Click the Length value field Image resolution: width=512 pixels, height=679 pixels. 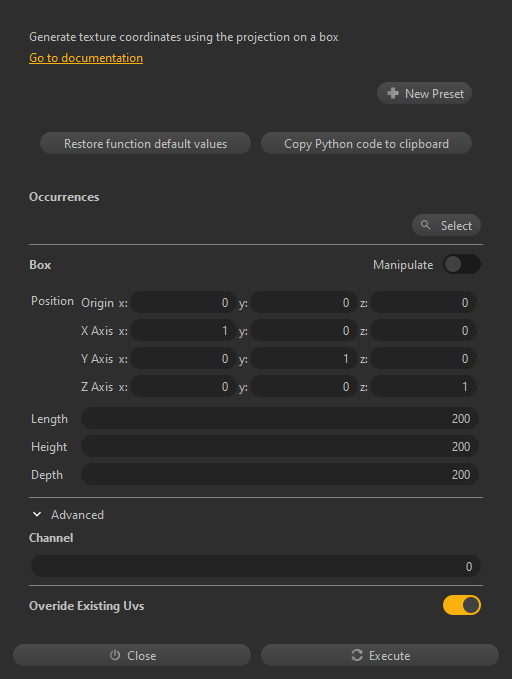(280, 418)
